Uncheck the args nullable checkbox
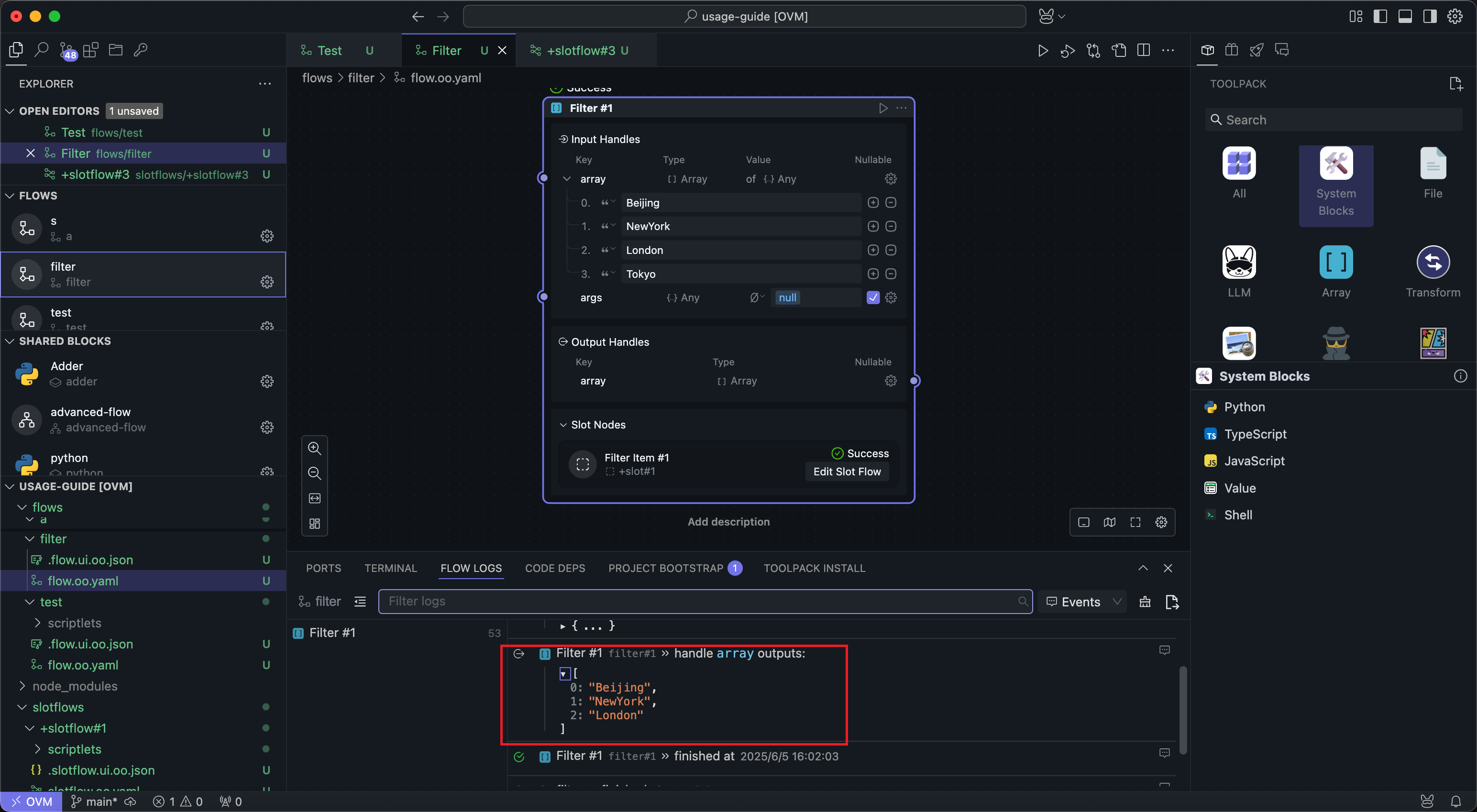Image resolution: width=1477 pixels, height=812 pixels. click(873, 297)
